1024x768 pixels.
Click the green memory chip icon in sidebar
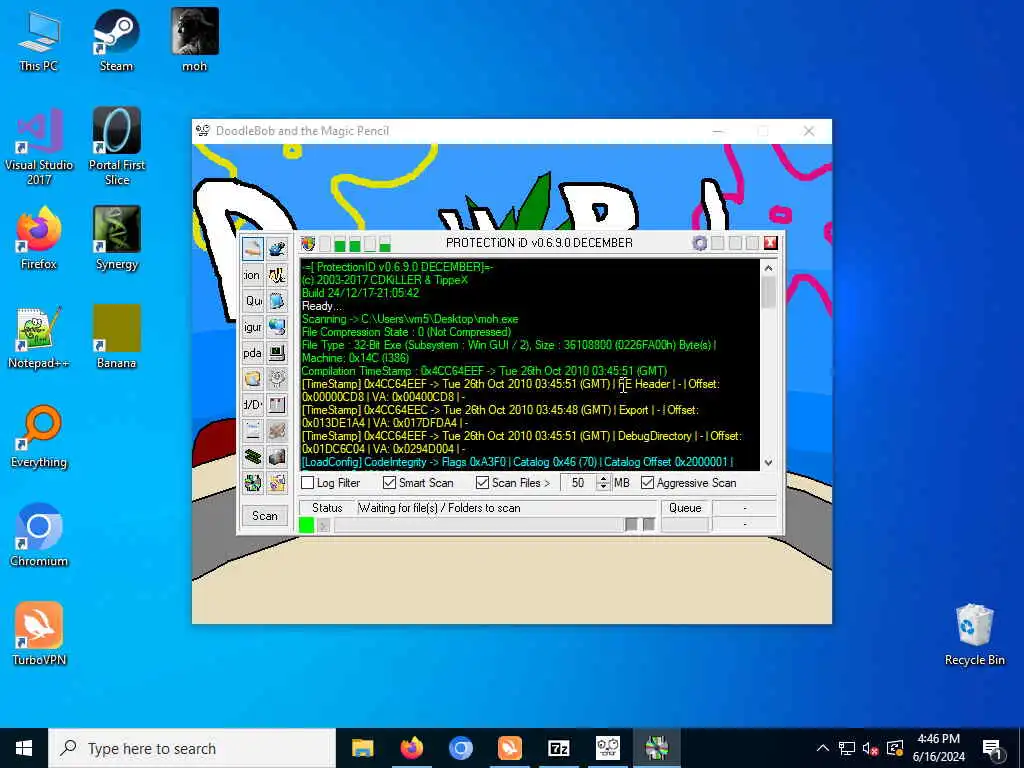click(253, 456)
